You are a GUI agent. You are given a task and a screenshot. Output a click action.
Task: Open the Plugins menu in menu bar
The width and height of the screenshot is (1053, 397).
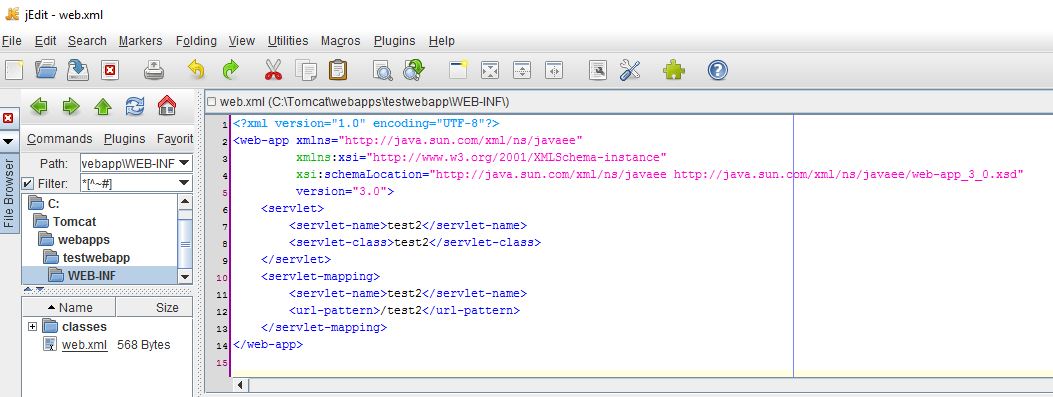[x=394, y=41]
